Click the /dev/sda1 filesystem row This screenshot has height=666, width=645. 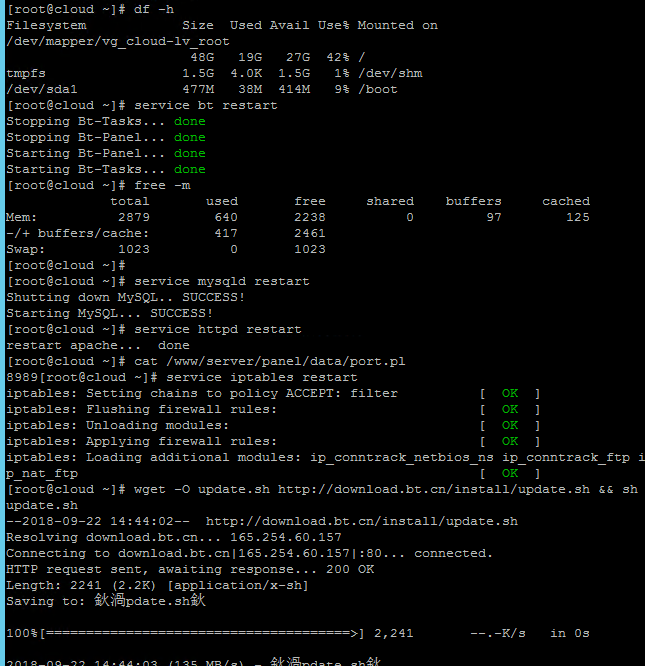coord(46,89)
